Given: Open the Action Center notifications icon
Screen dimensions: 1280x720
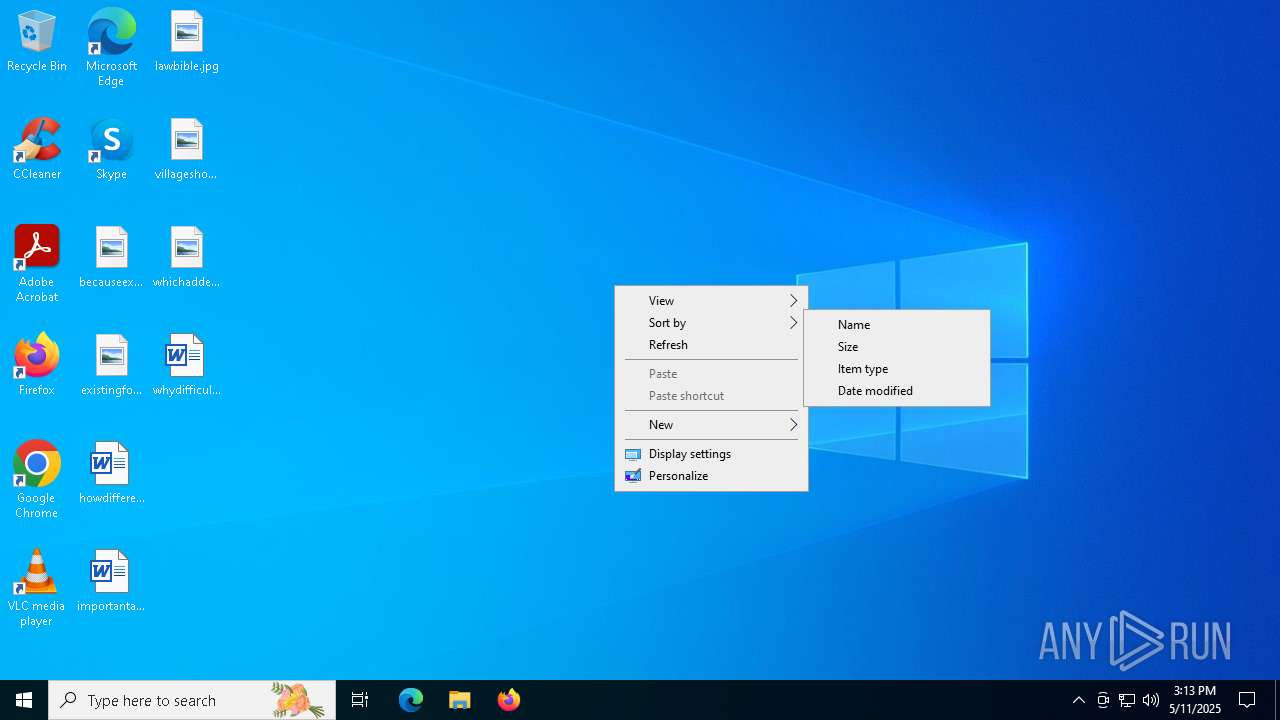Looking at the screenshot, I should click(x=1247, y=700).
